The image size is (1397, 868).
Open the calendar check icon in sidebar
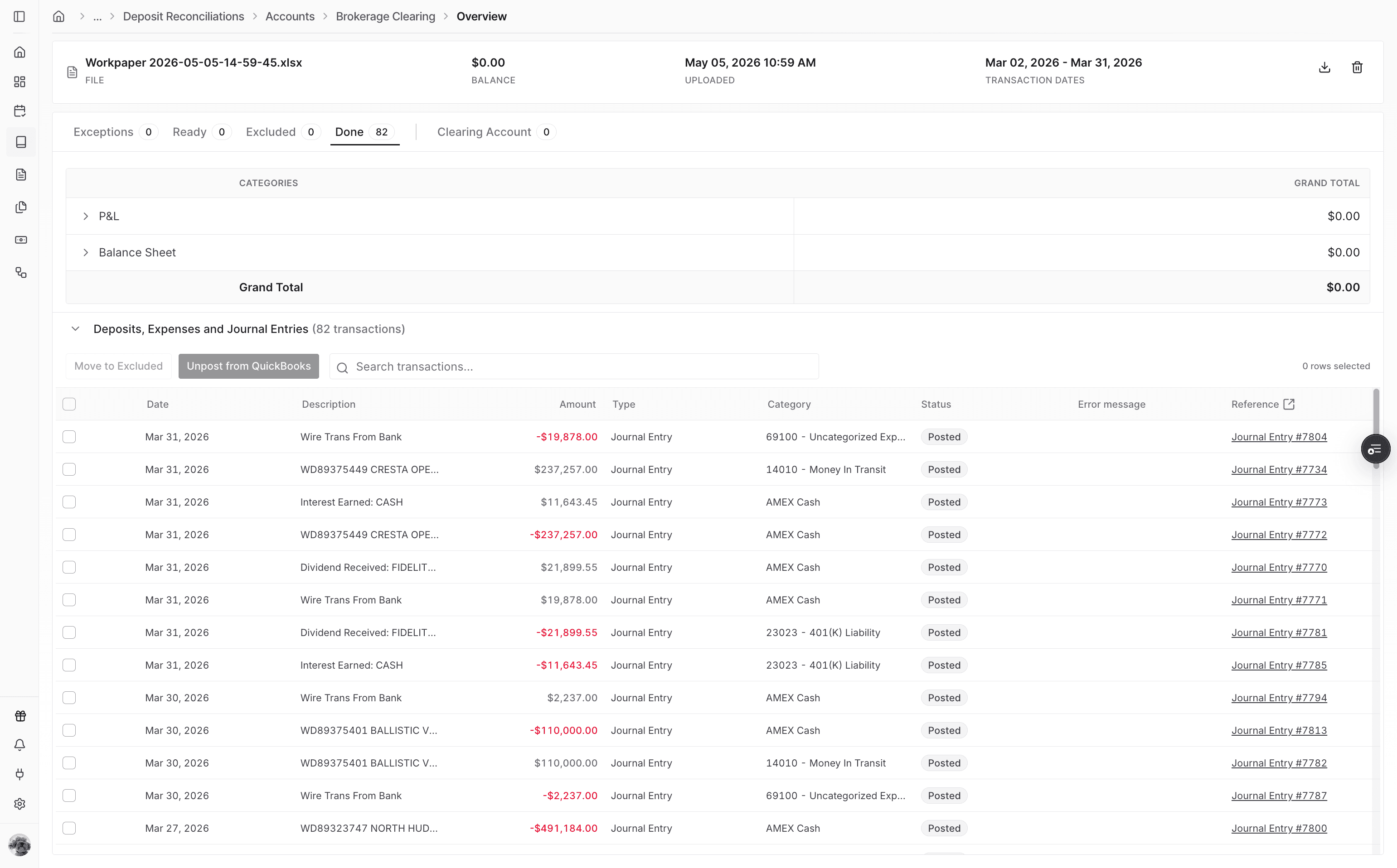coord(19,111)
